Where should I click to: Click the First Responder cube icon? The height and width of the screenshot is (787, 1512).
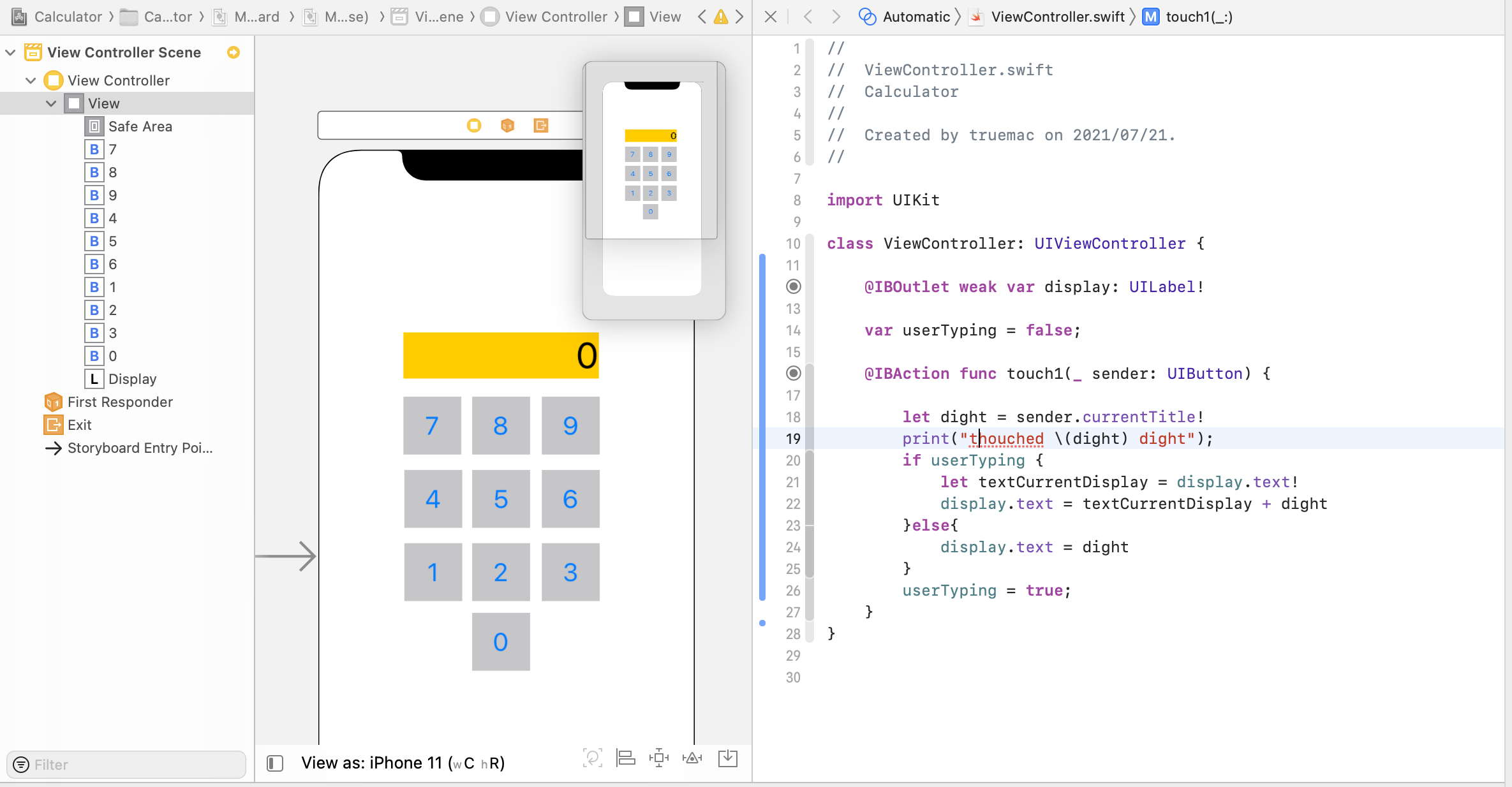click(507, 126)
